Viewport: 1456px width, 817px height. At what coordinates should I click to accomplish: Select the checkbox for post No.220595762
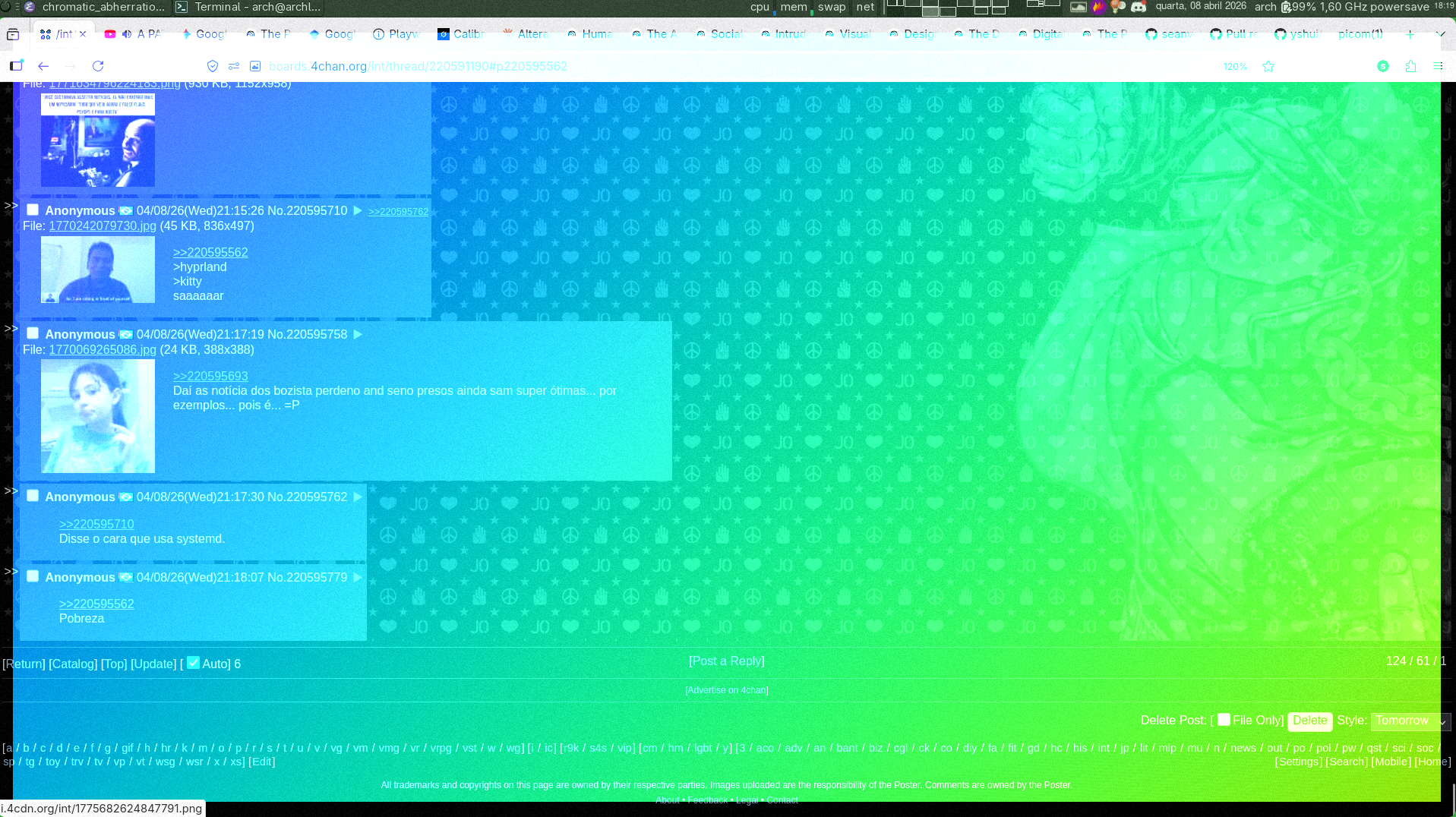point(33,496)
